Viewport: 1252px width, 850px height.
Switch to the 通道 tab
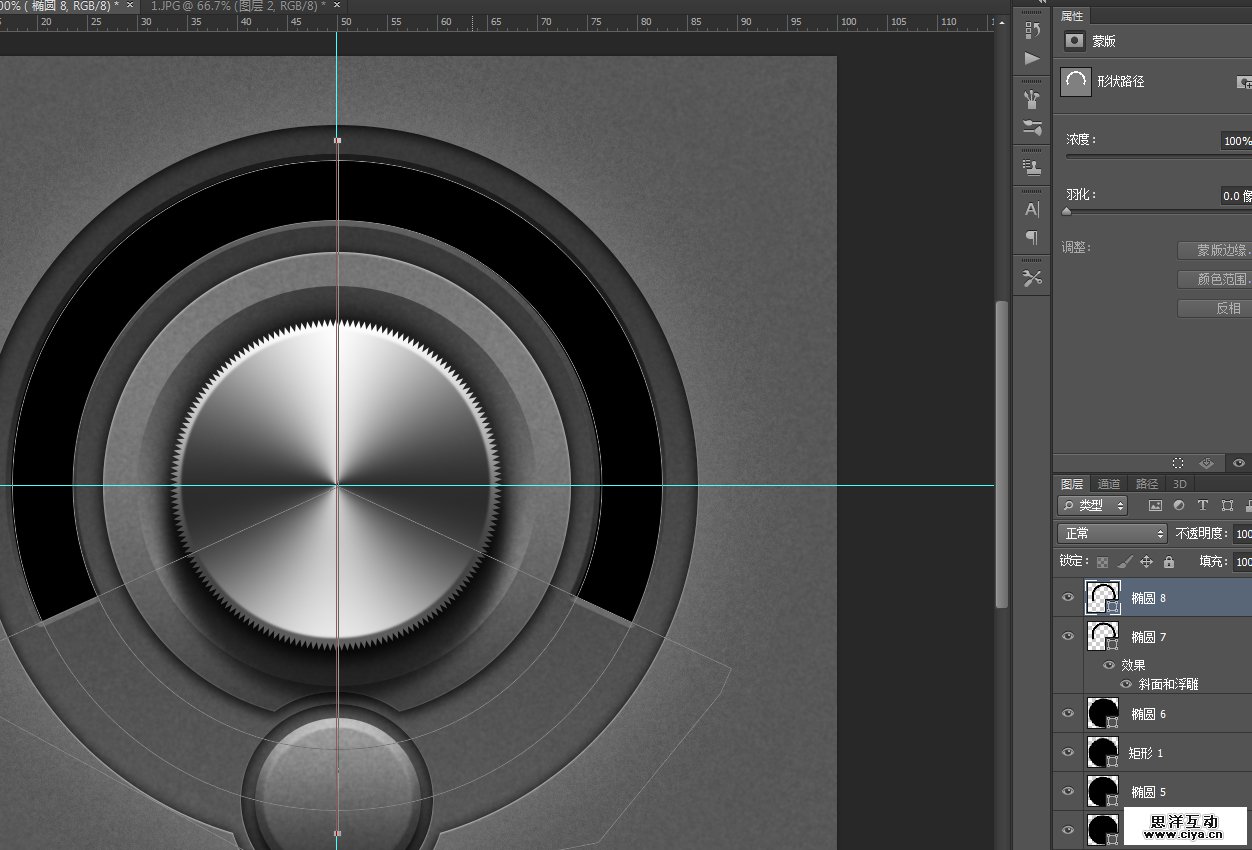pyautogui.click(x=1108, y=484)
